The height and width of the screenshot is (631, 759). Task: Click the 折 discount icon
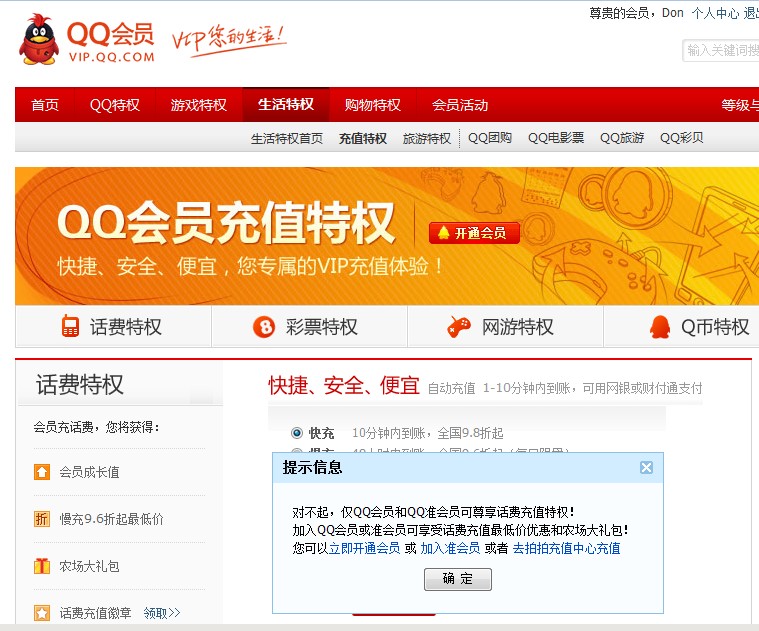pos(42,519)
